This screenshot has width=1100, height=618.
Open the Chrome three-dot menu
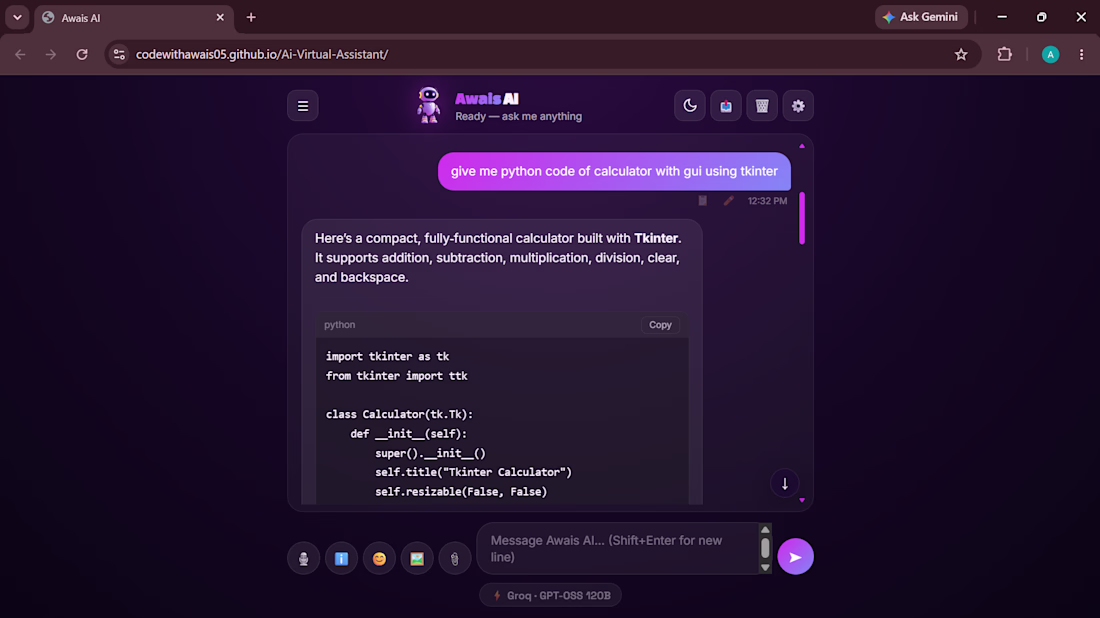click(1081, 54)
